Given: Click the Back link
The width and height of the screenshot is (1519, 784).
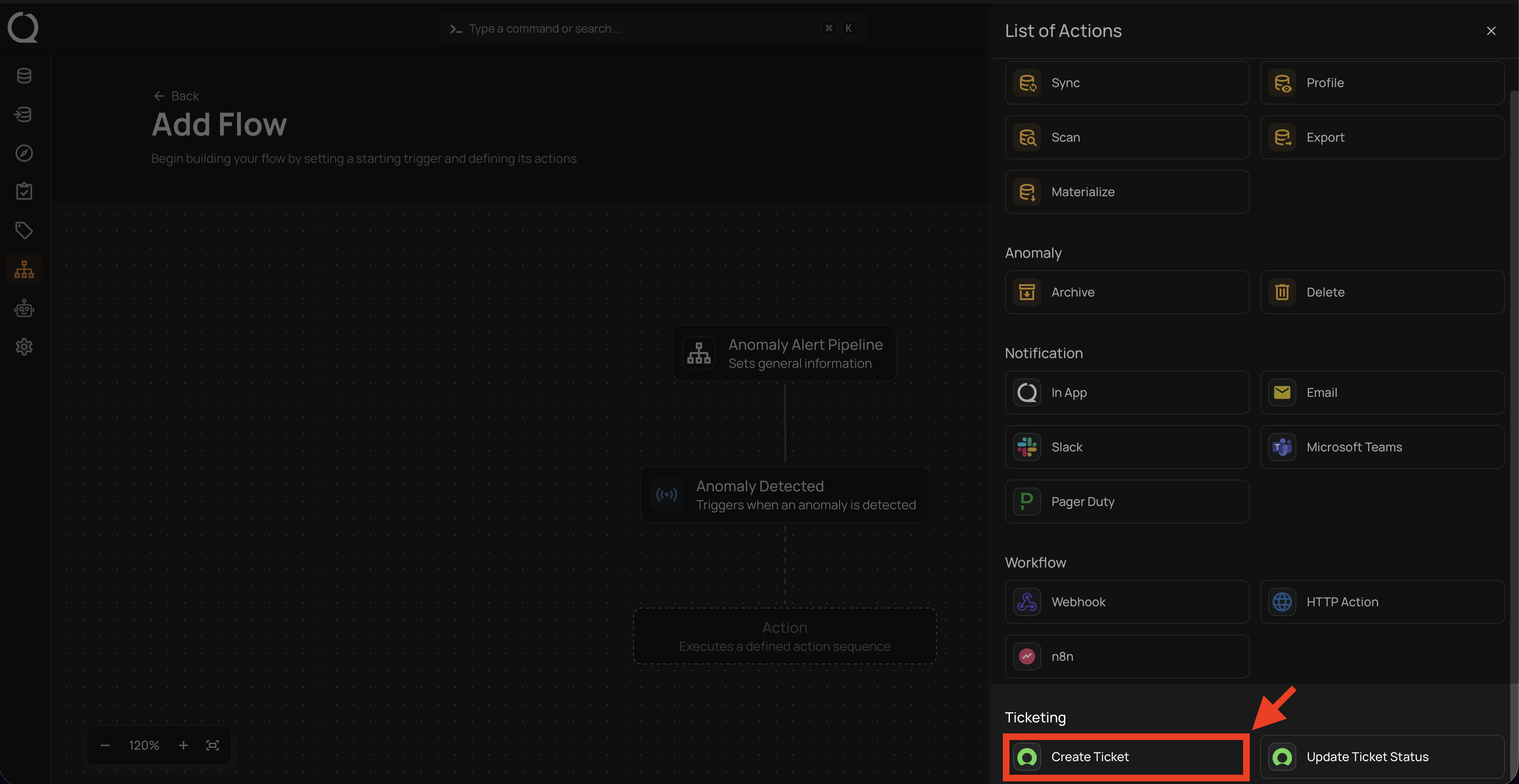Looking at the screenshot, I should pyautogui.click(x=176, y=96).
